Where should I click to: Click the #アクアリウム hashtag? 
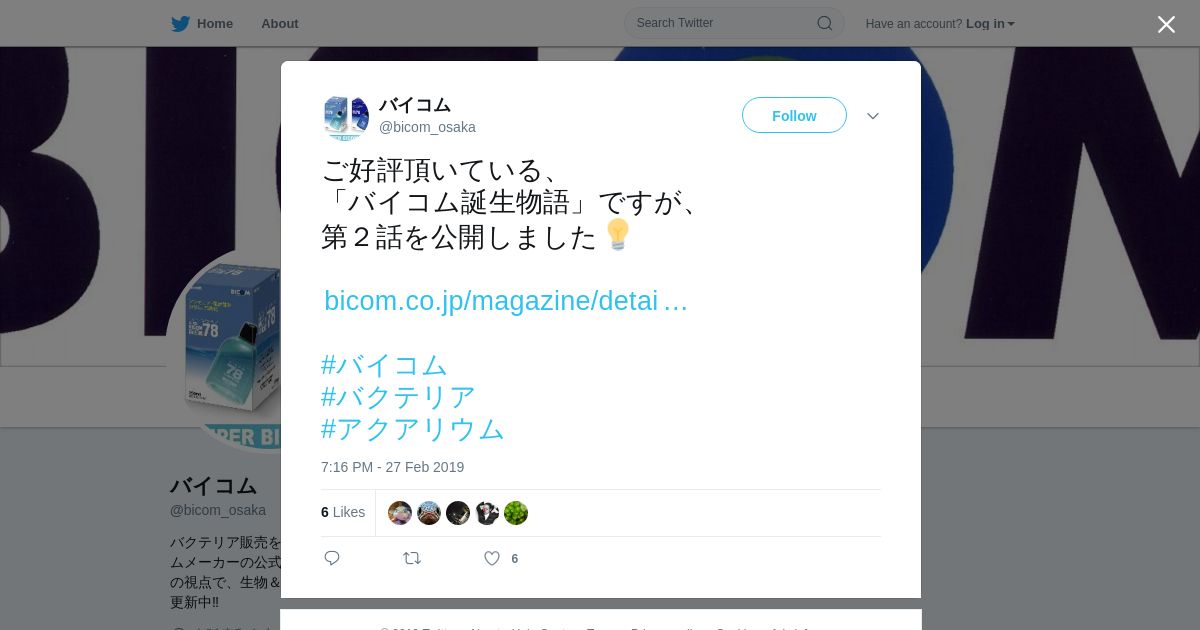coord(412,429)
